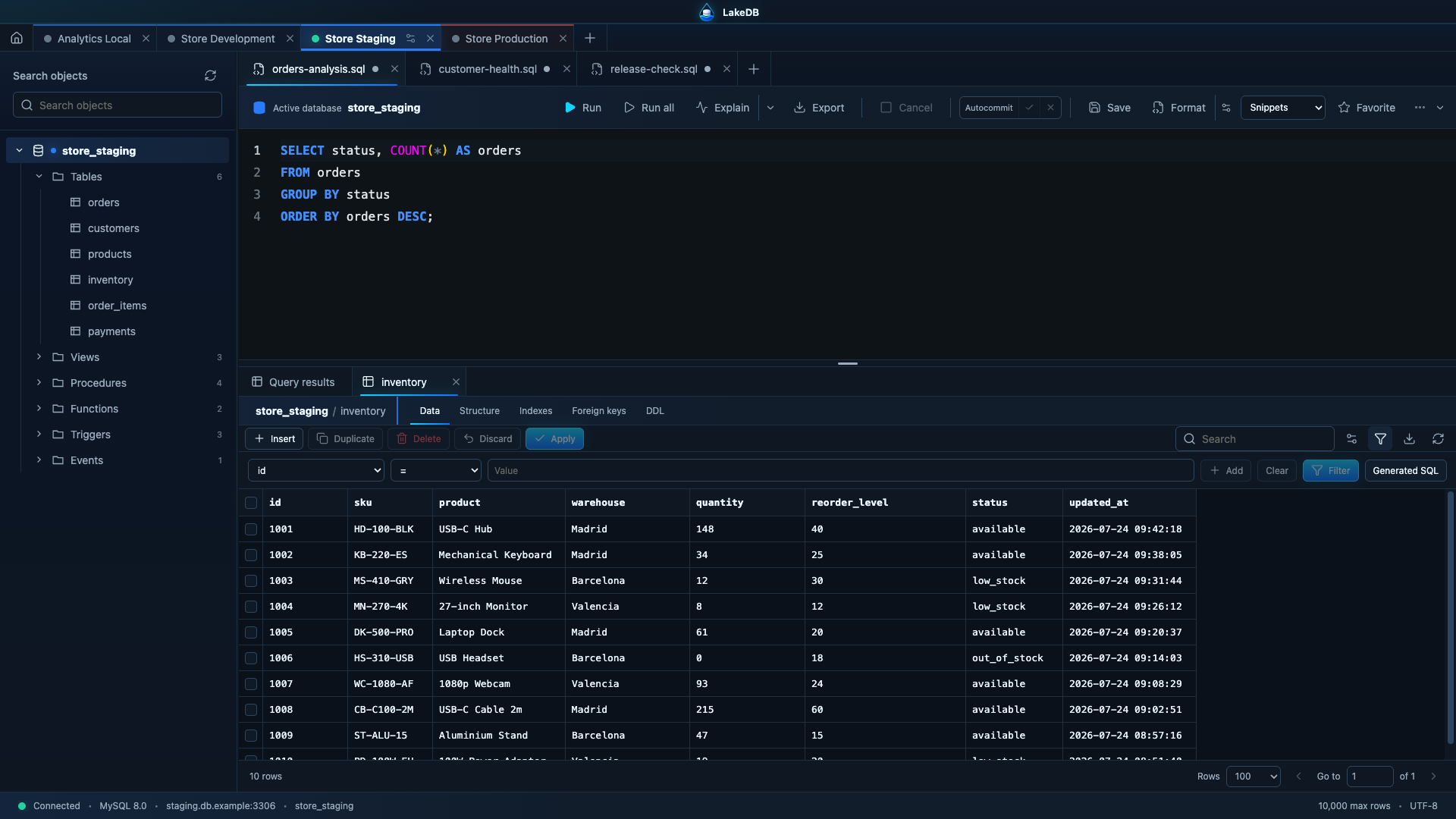Image resolution: width=1456 pixels, height=819 pixels.
Task: Open the home icon tab
Action: [17, 38]
